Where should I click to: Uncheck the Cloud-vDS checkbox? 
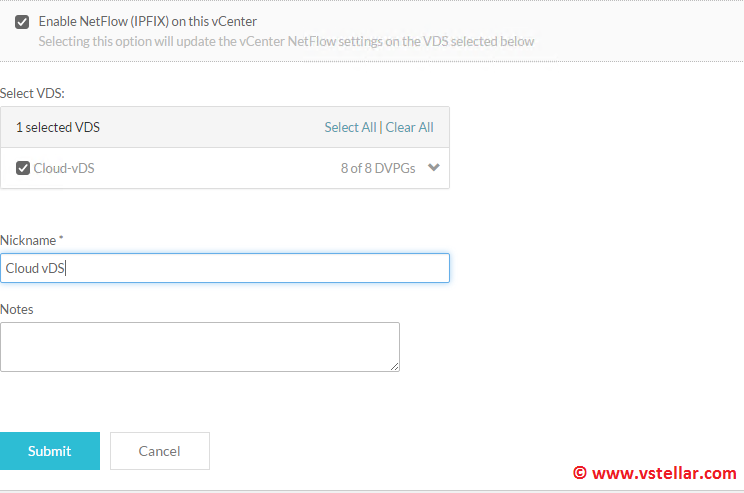click(x=23, y=168)
